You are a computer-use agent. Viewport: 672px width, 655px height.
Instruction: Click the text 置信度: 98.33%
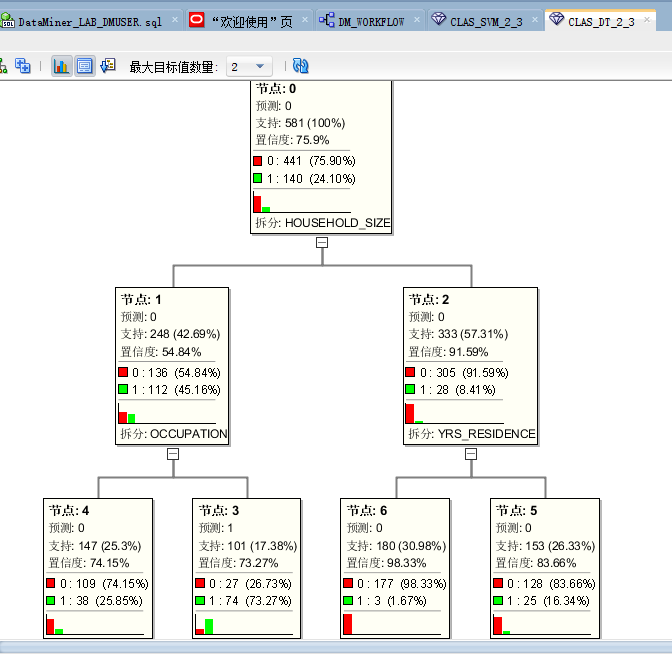(386, 563)
